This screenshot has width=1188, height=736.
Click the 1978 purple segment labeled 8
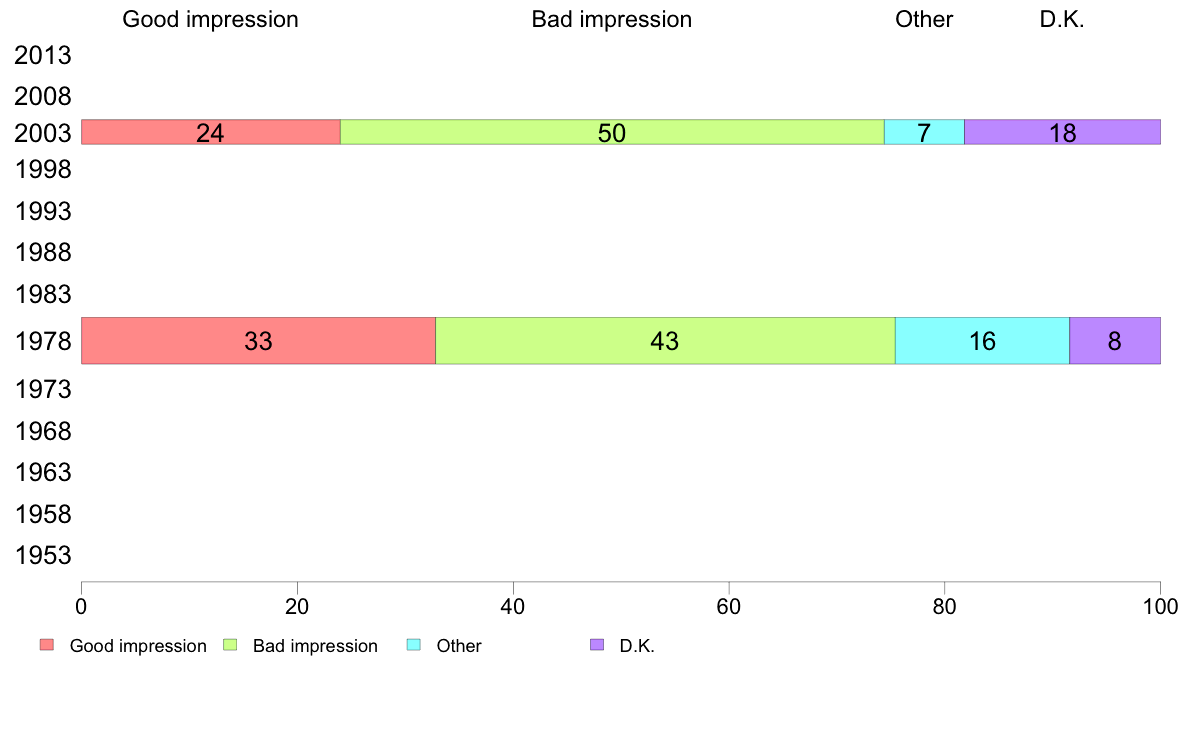(x=1115, y=340)
